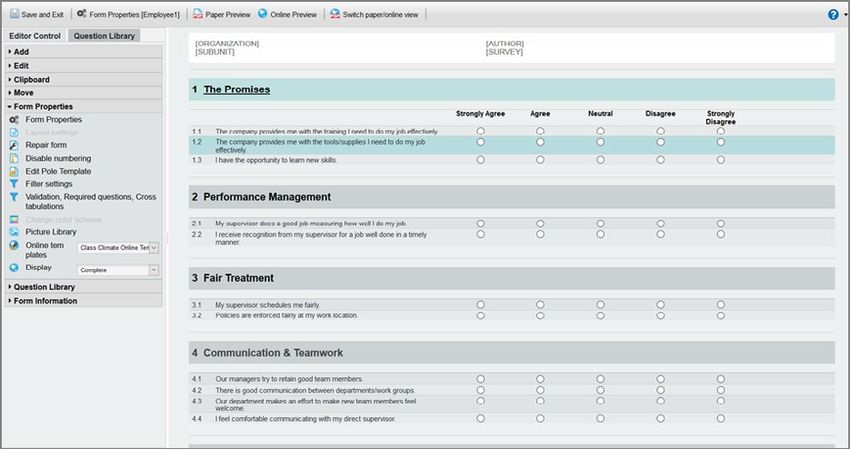Select Strongly Agree for question 4.3
This screenshot has width=850, height=449.
[x=480, y=401]
